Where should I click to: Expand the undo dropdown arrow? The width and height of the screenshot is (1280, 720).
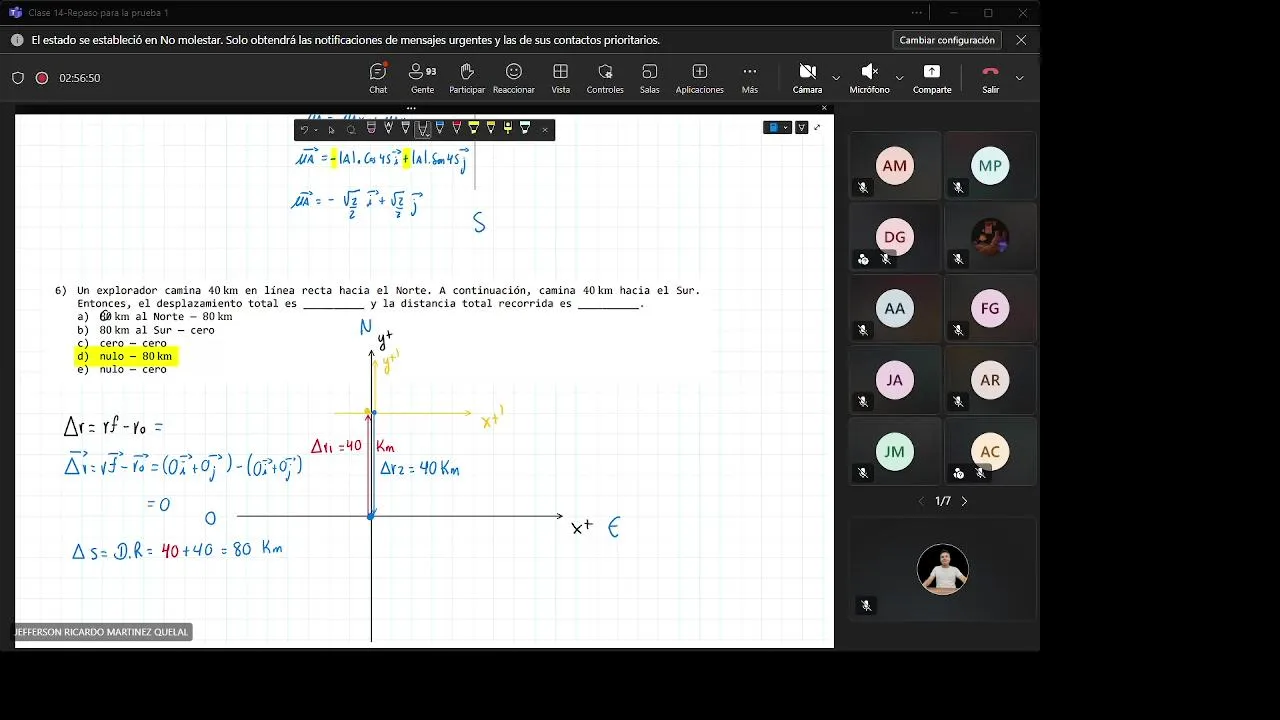316,129
